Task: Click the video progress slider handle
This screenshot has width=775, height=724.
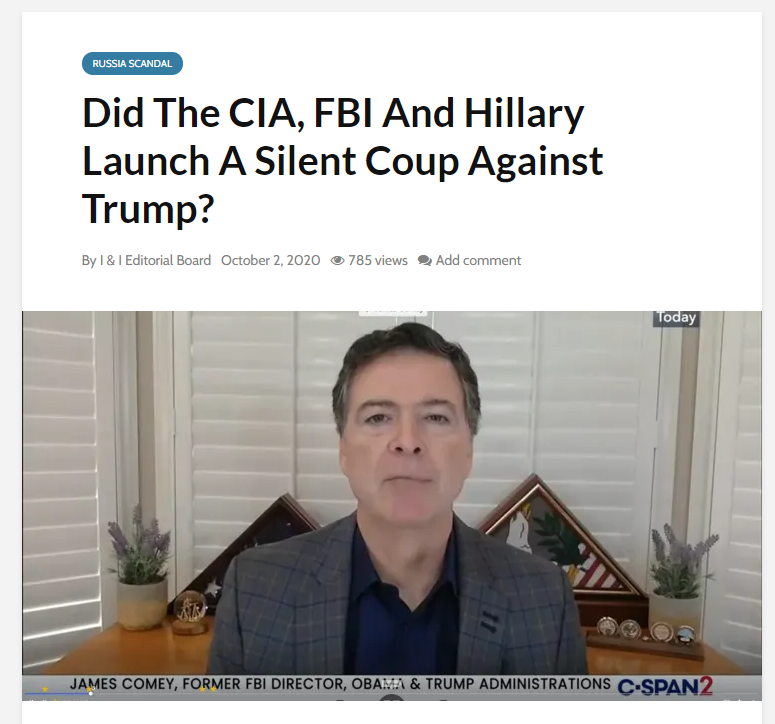Action: [90, 693]
